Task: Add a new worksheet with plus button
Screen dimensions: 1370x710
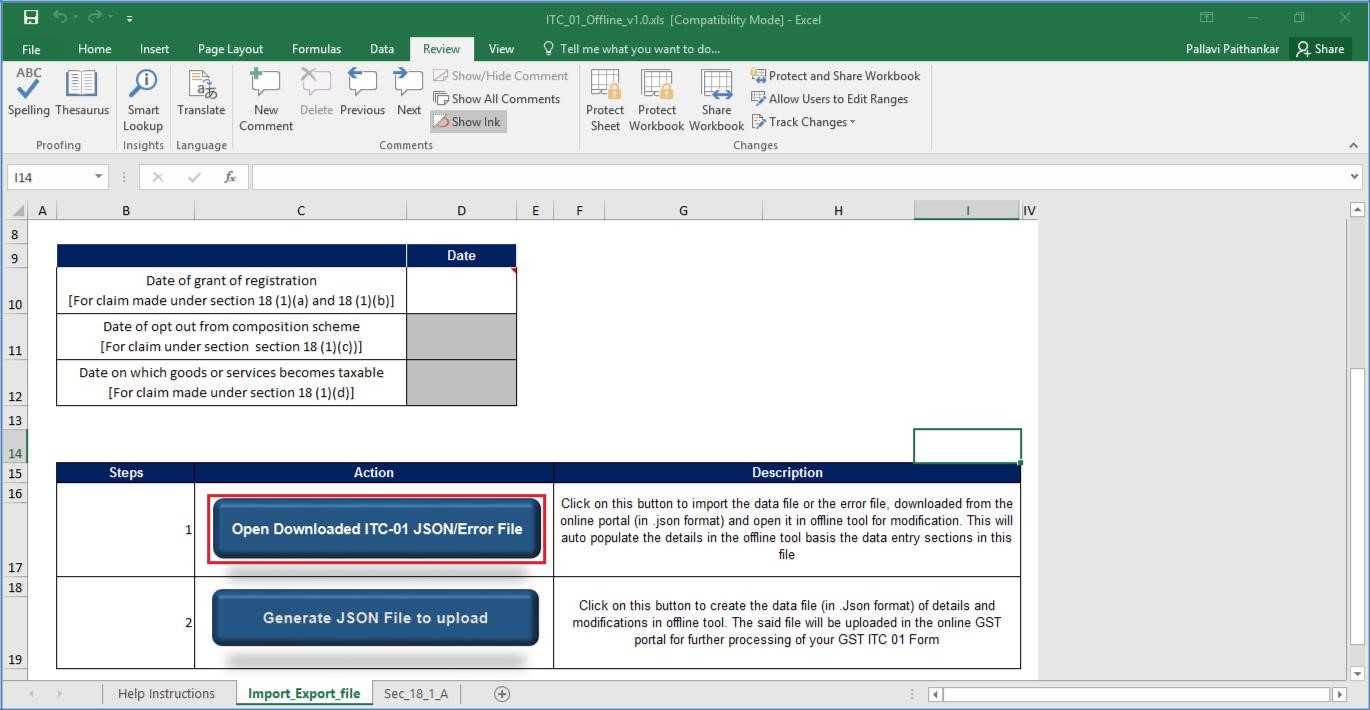Action: [501, 693]
